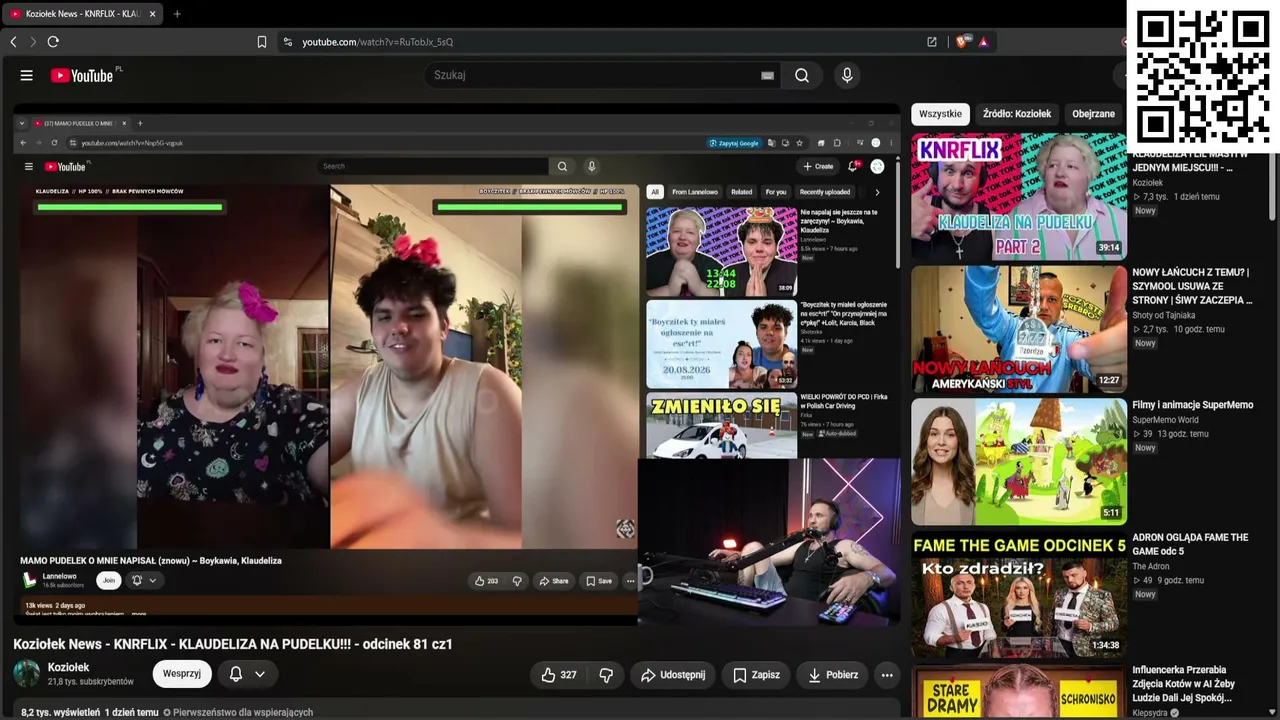Start voice search with the microphone icon

(x=847, y=75)
